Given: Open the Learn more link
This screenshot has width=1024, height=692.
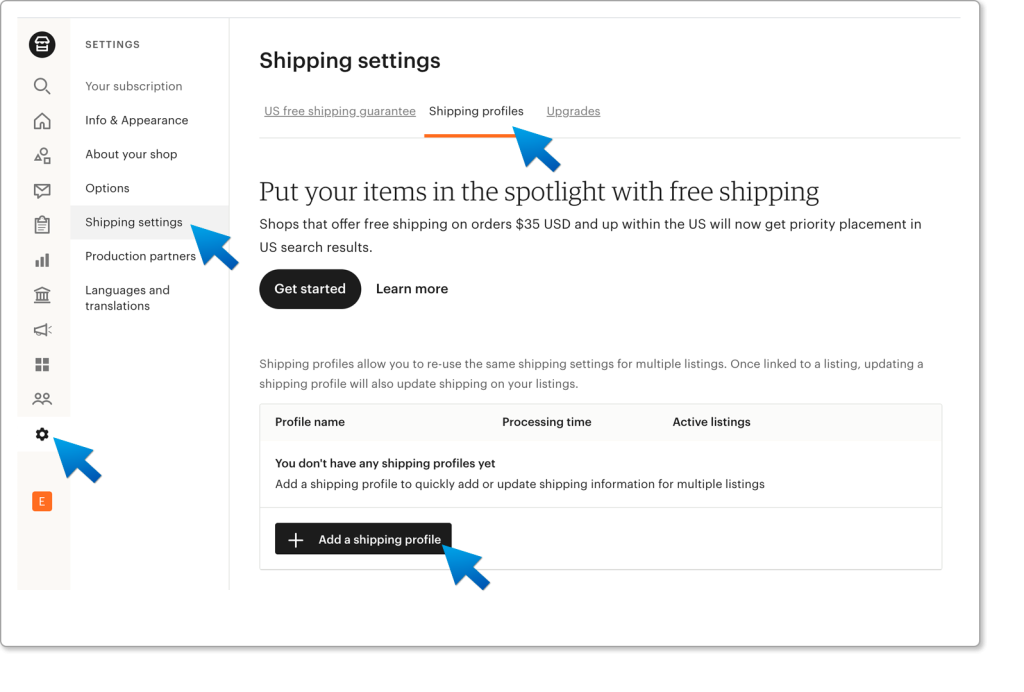Looking at the screenshot, I should tap(412, 289).
